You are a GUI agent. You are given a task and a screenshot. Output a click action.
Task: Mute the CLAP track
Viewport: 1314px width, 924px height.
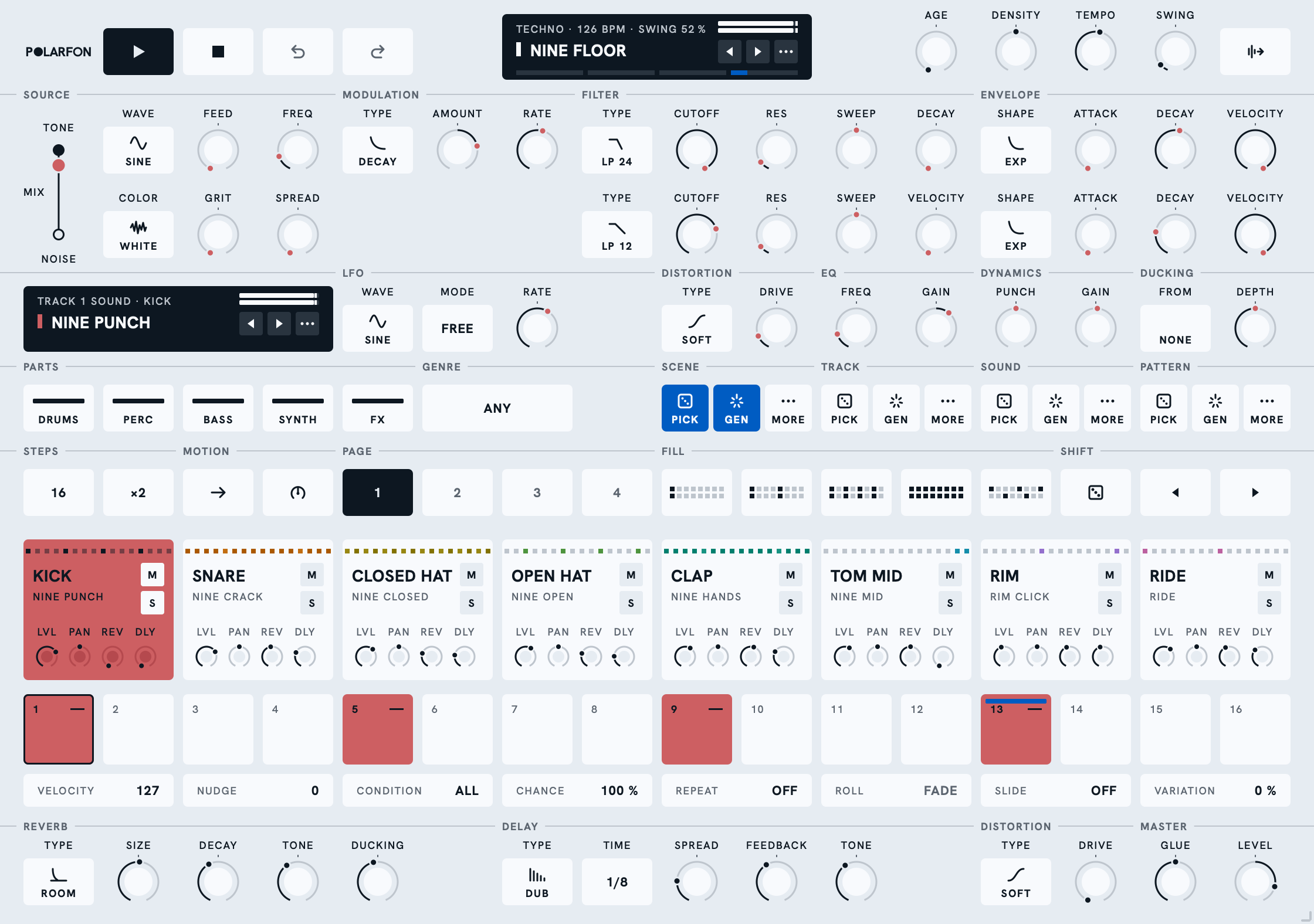[791, 575]
